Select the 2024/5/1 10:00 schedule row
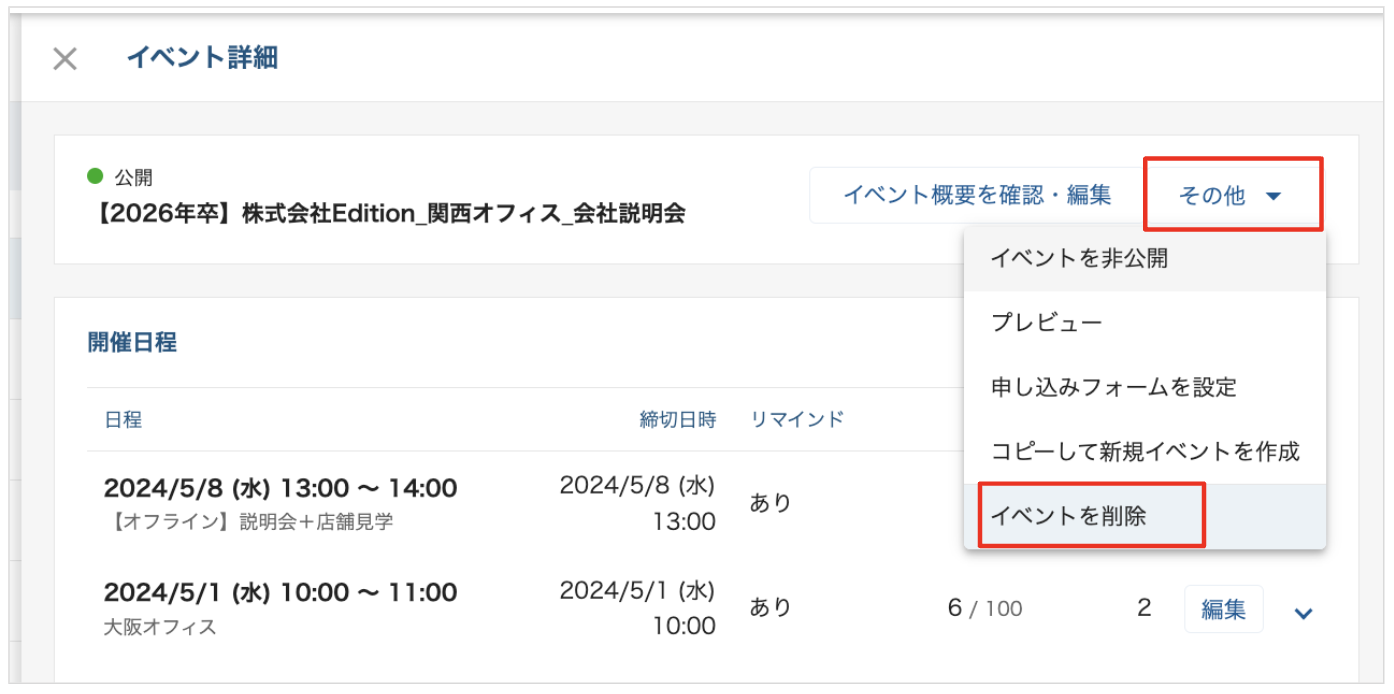This screenshot has width=1394, height=694. tap(280, 593)
